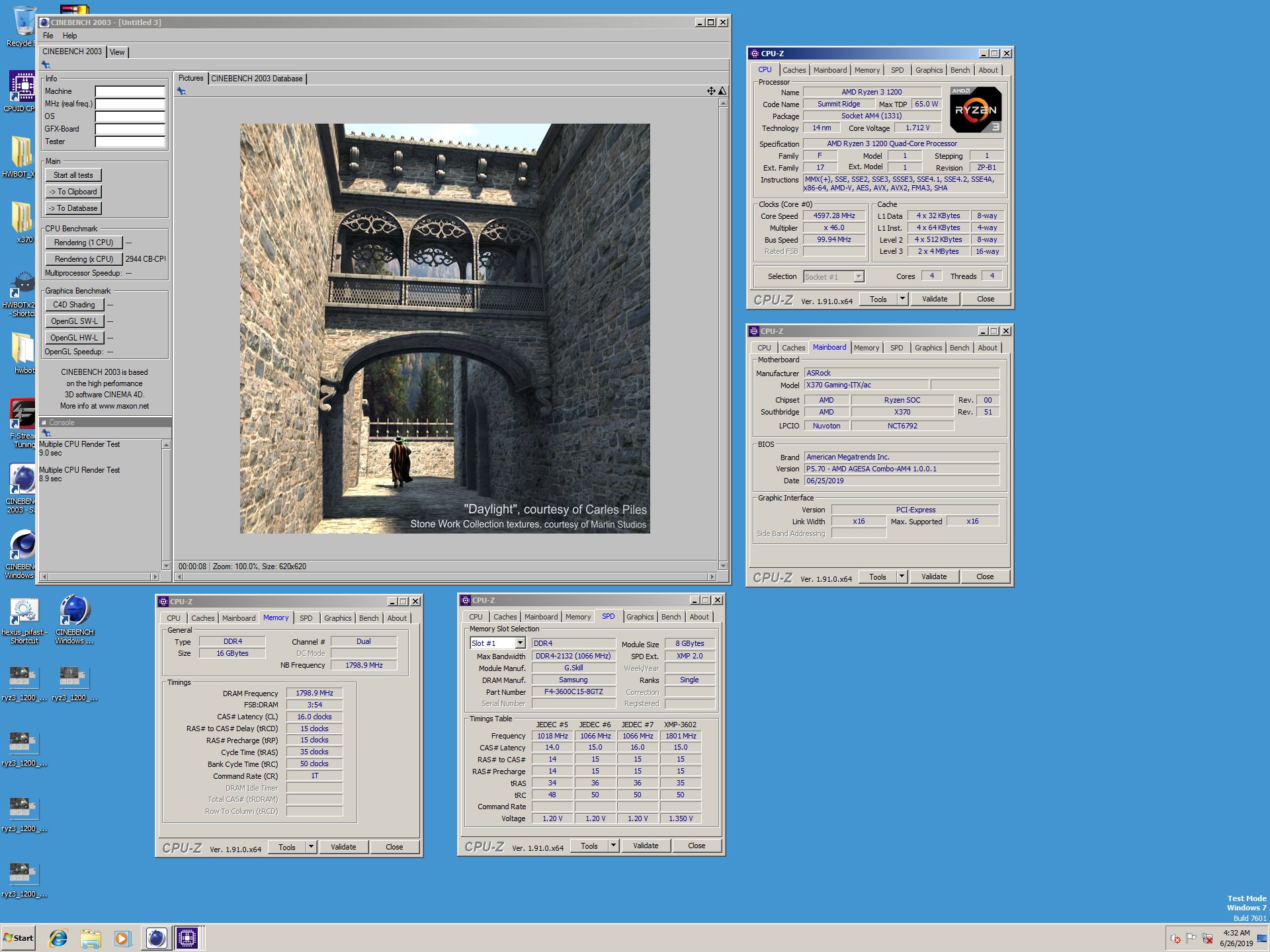This screenshot has height=952, width=1270.
Task: Open the x370 folder on desktop
Action: click(23, 222)
